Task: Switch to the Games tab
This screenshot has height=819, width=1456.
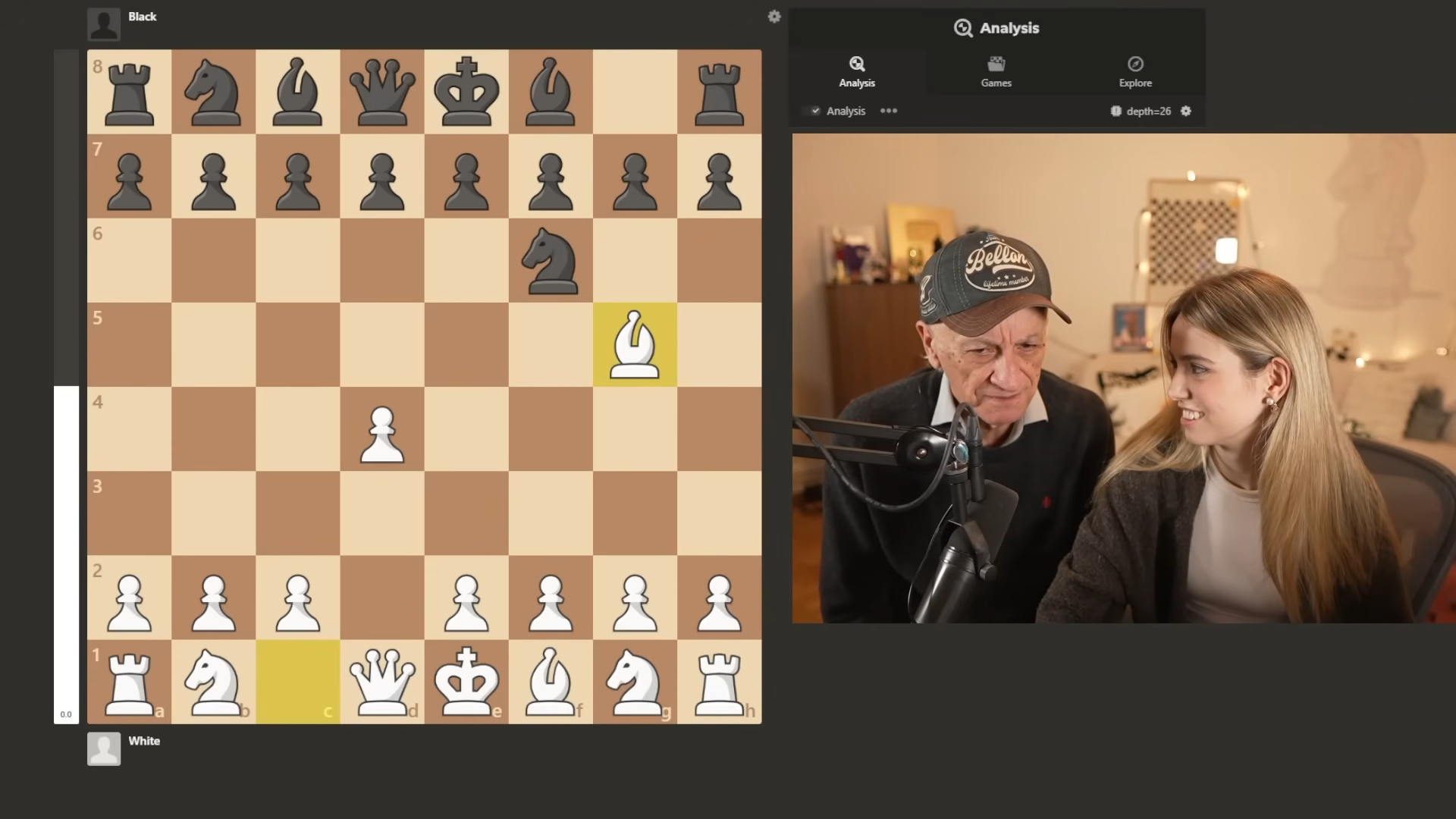Action: 996,72
